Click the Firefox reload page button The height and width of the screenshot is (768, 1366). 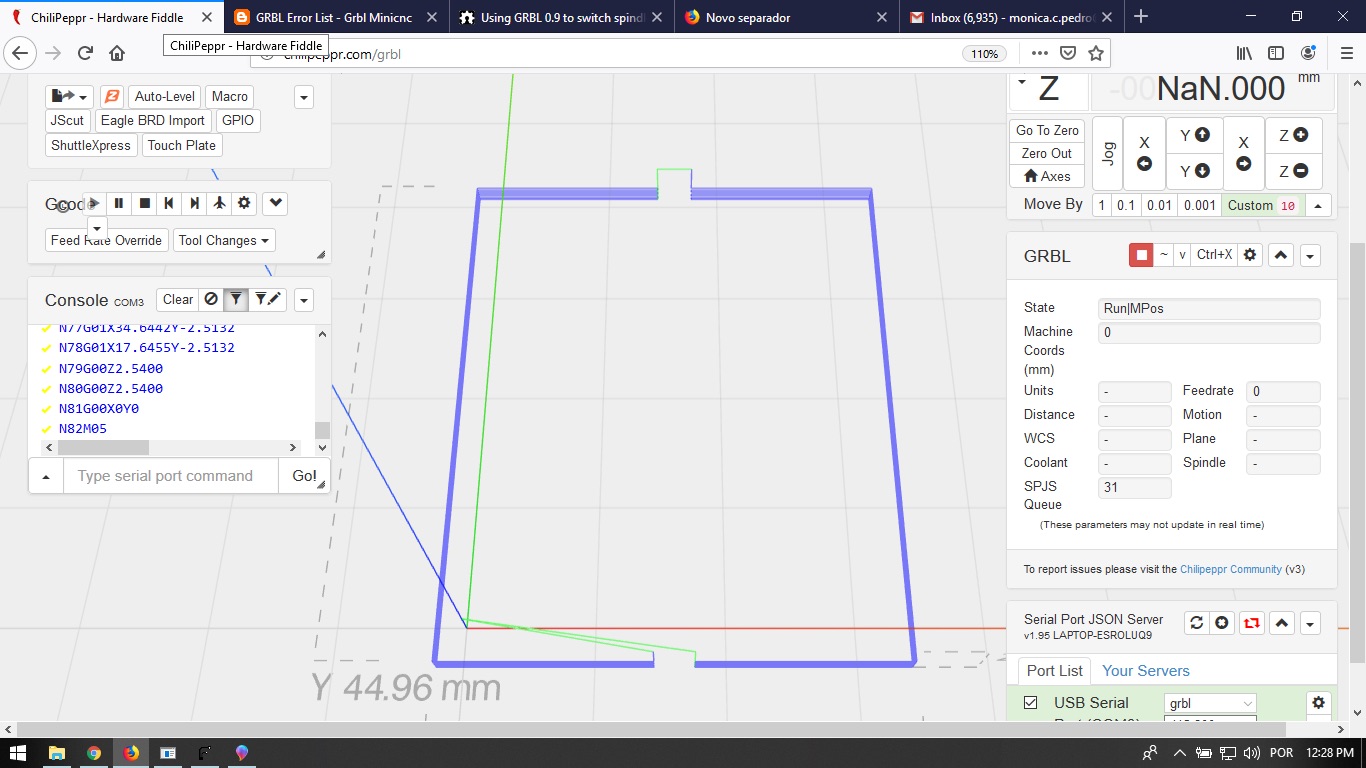[85, 53]
